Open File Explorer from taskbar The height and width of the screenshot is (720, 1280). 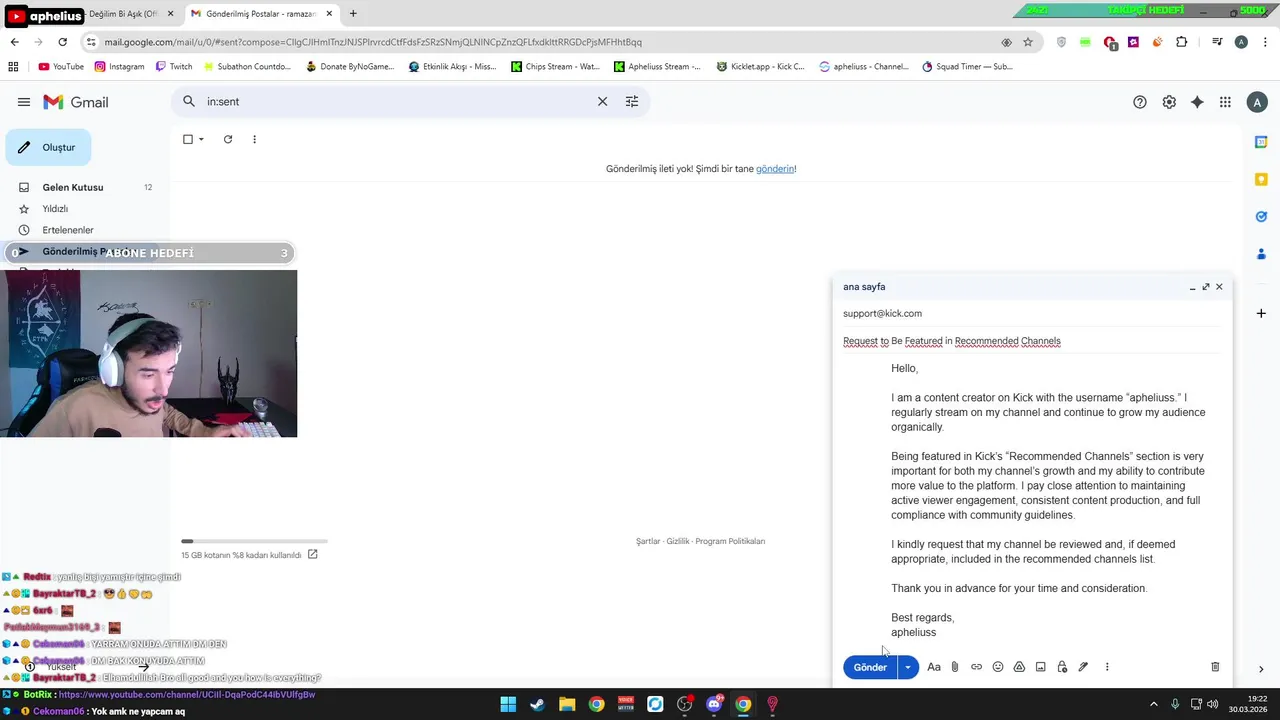(x=567, y=704)
